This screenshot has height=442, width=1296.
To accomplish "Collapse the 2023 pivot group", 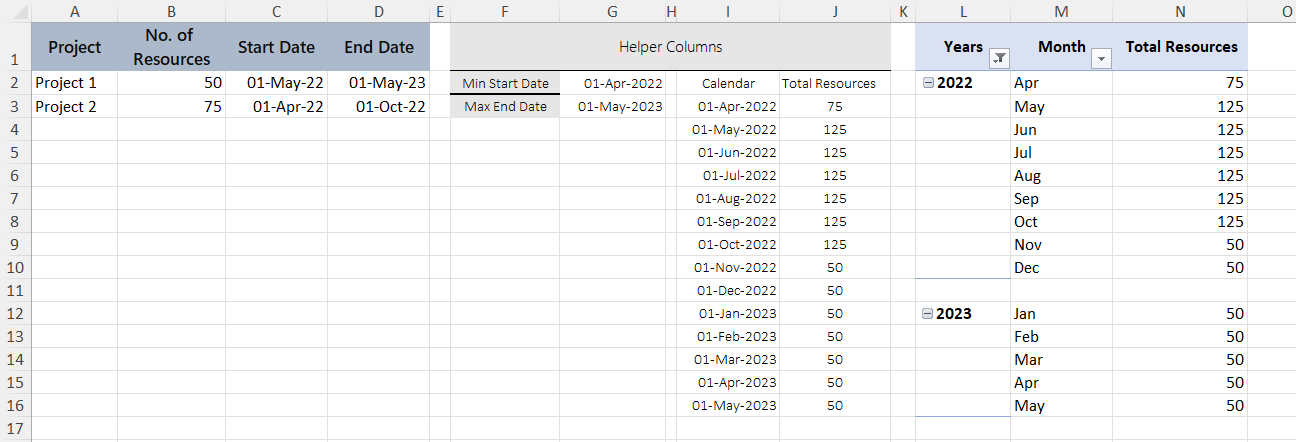I will 928,314.
